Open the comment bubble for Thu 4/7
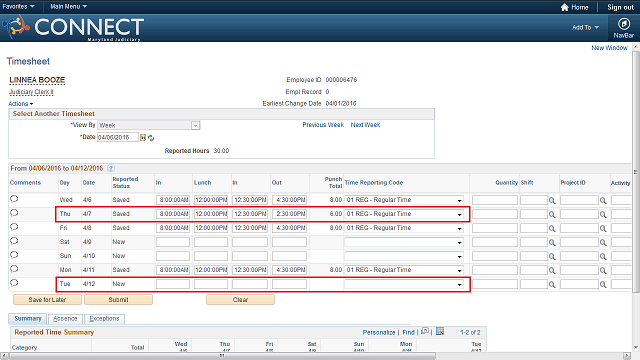 pos(14,213)
